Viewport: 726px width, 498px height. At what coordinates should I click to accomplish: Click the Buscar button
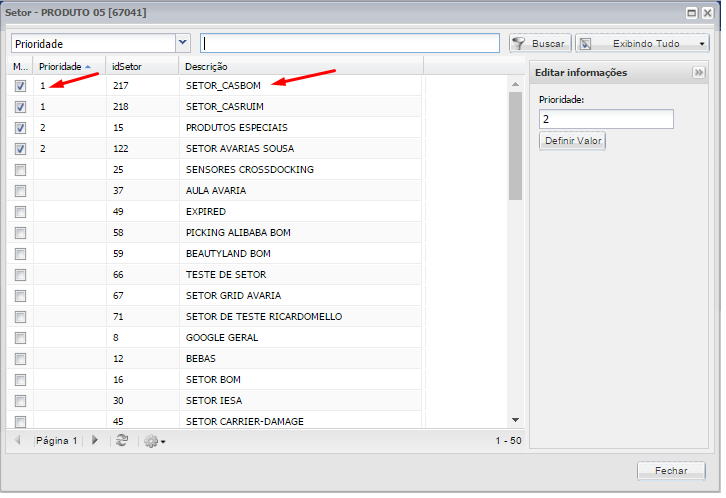click(x=540, y=44)
